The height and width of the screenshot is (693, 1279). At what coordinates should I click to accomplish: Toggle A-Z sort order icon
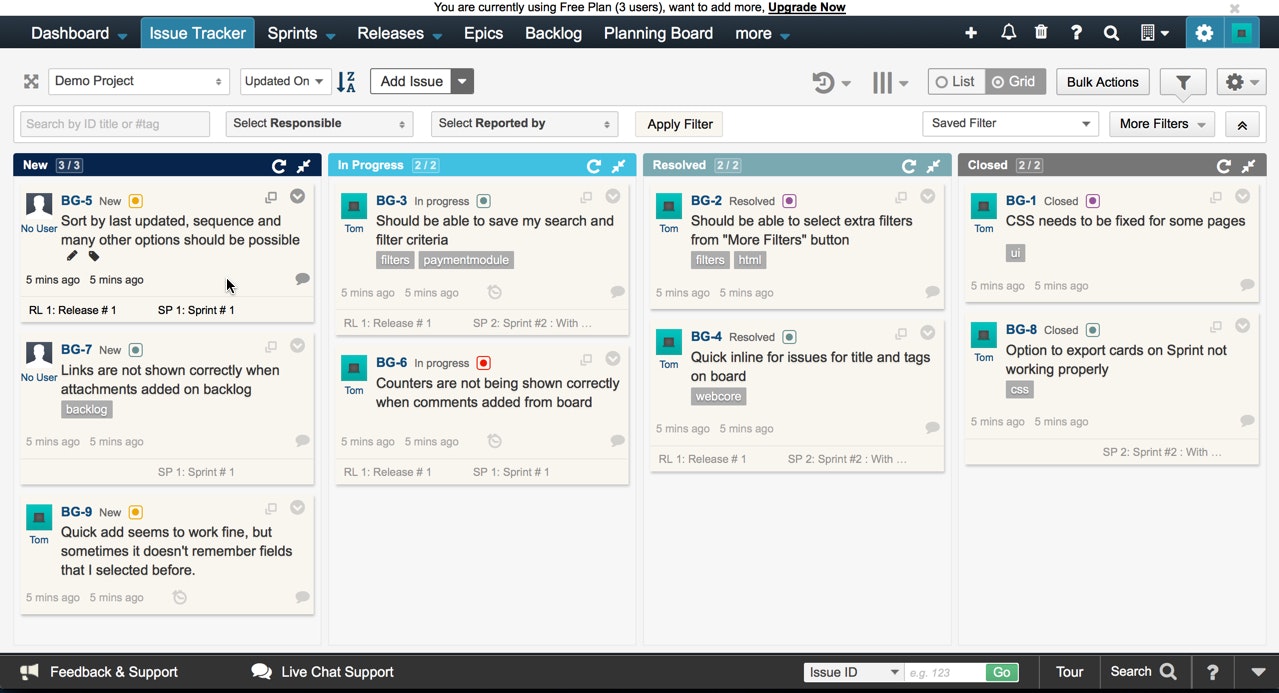(x=346, y=82)
